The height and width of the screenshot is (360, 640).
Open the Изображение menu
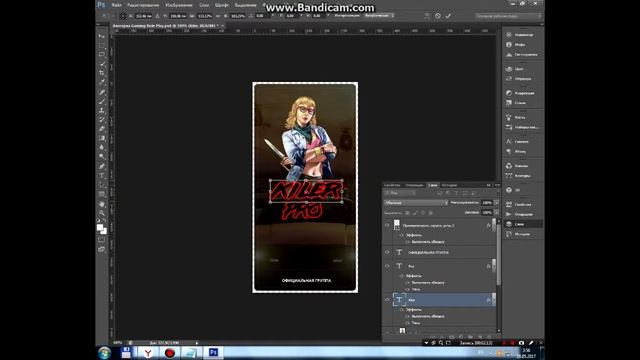pos(179,5)
